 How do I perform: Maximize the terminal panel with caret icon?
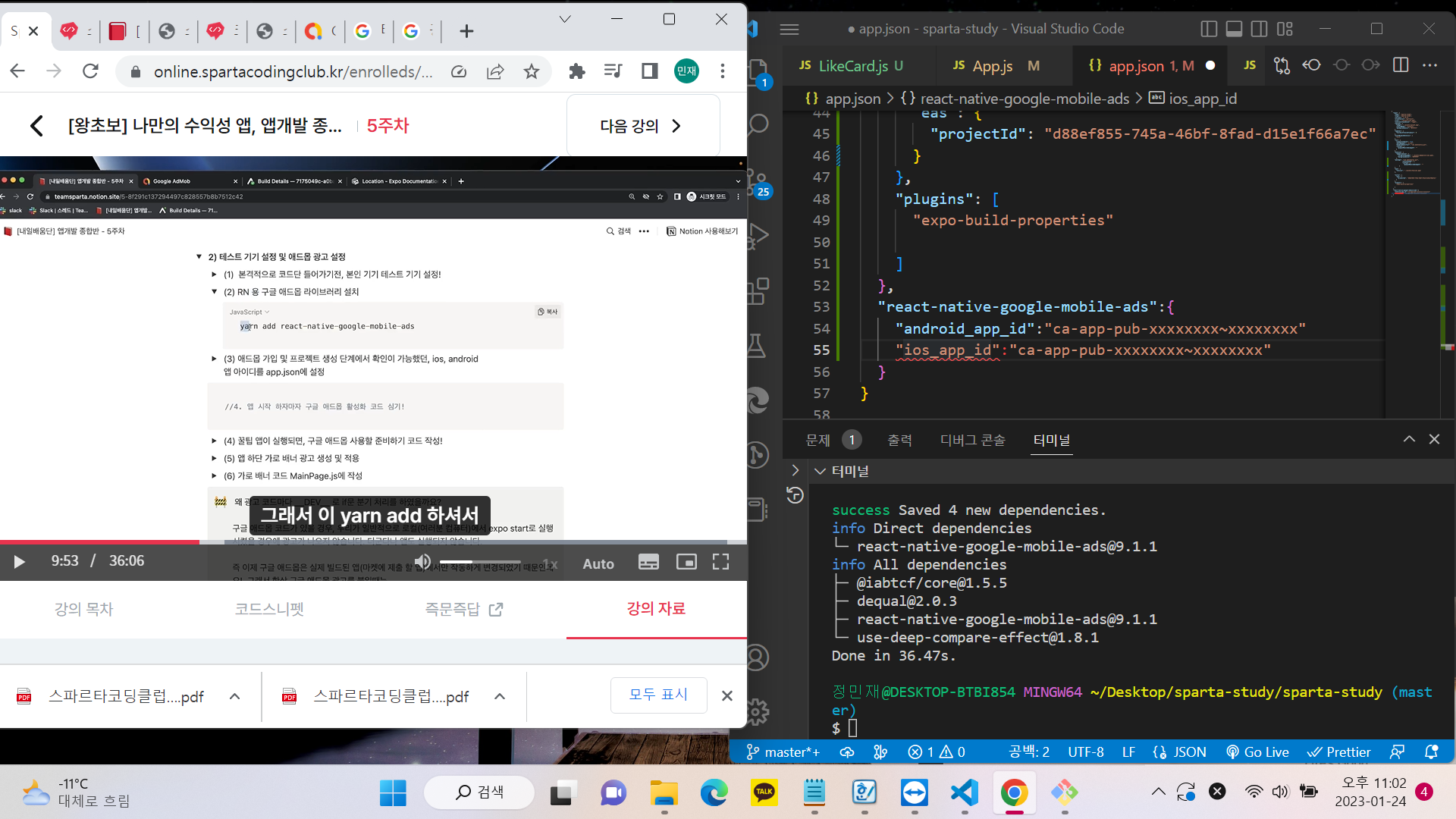(x=1409, y=439)
